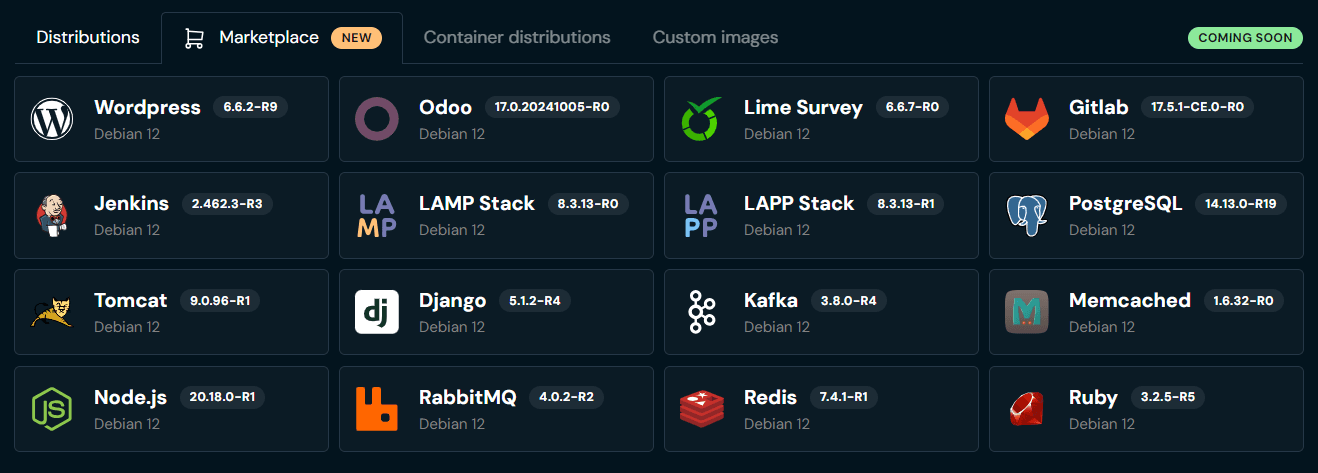
Task: Click Debian 12 under Redis
Action: click(777, 423)
